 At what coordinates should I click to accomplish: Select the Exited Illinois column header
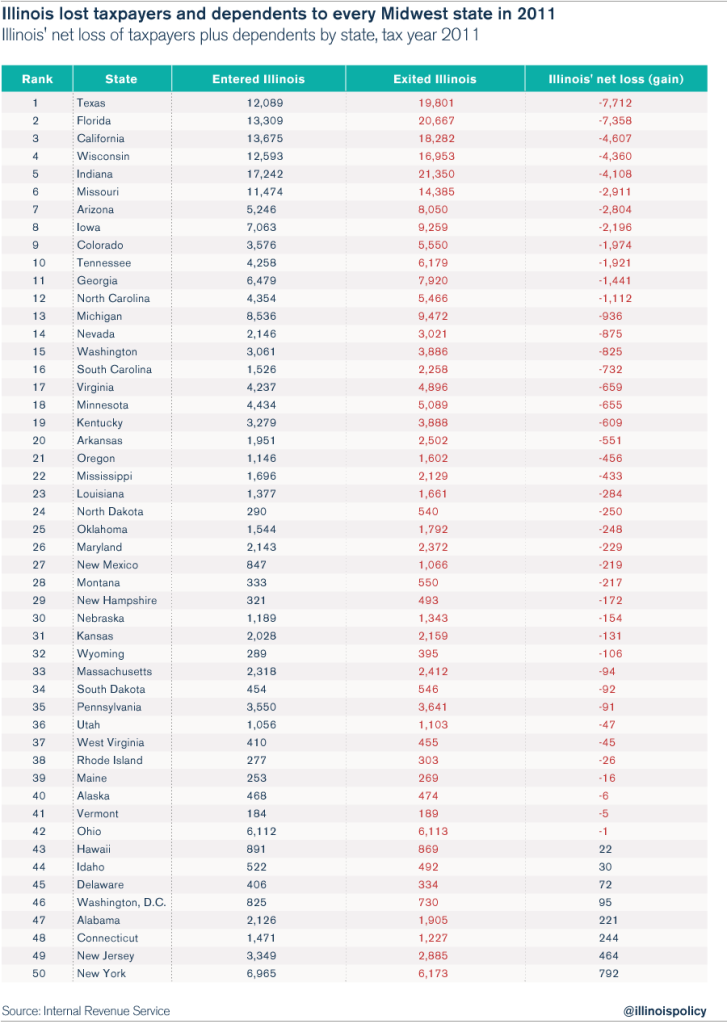click(435, 79)
